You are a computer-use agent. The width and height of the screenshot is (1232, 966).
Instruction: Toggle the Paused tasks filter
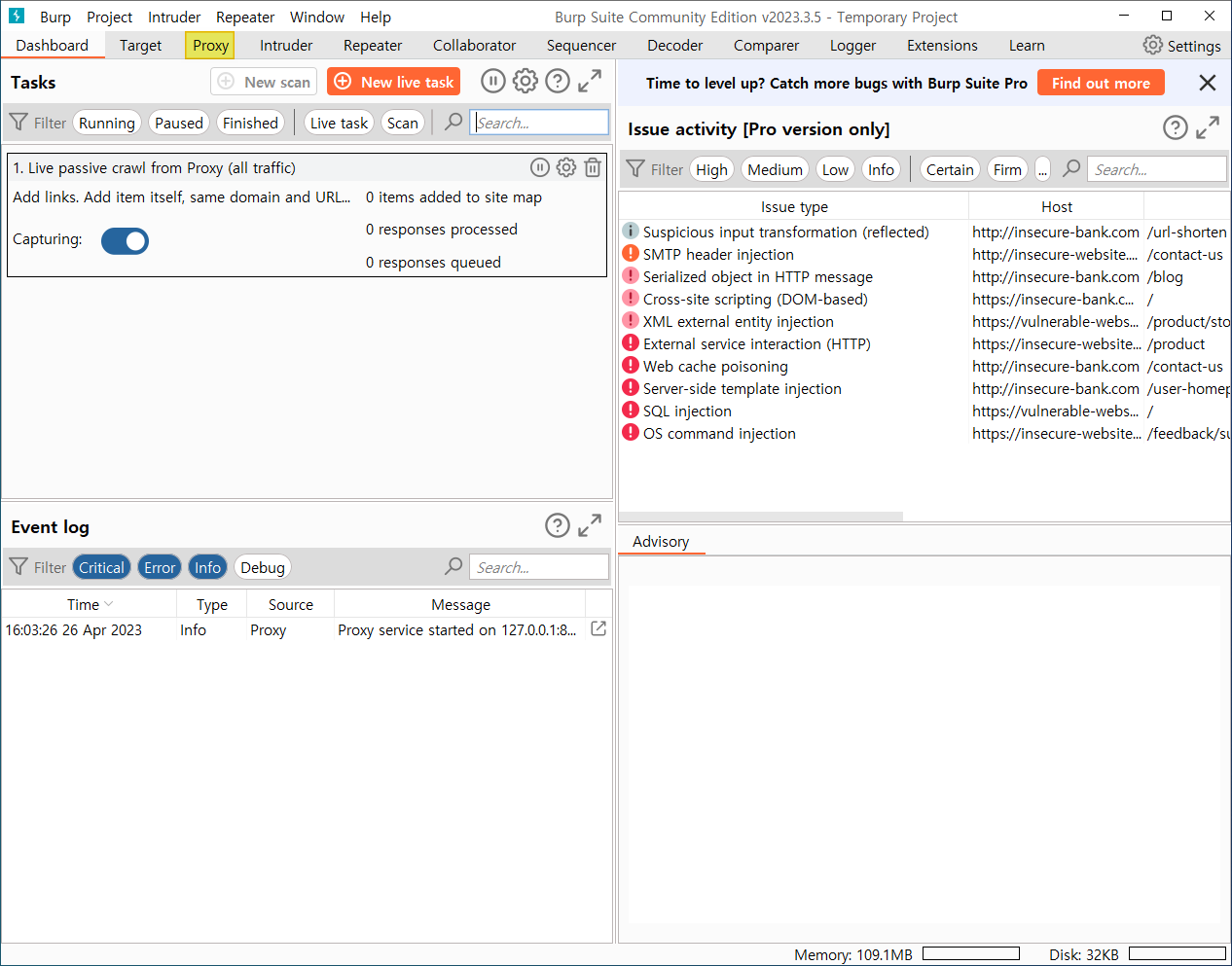pos(179,123)
